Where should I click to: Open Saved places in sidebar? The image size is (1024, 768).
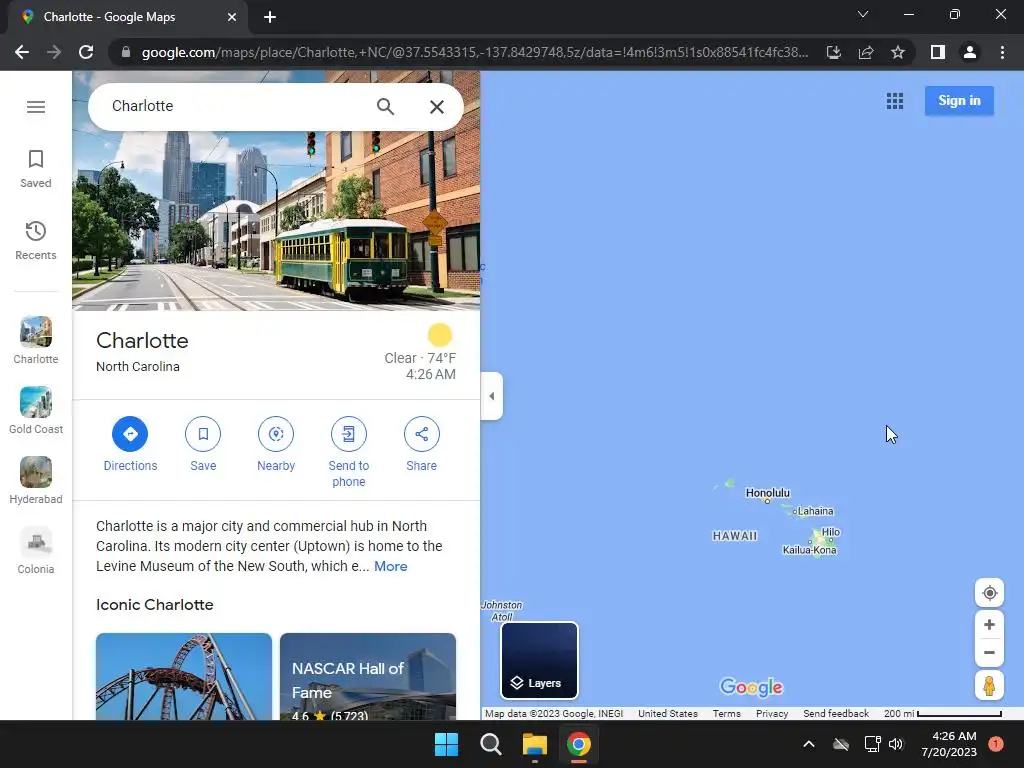coord(36,168)
